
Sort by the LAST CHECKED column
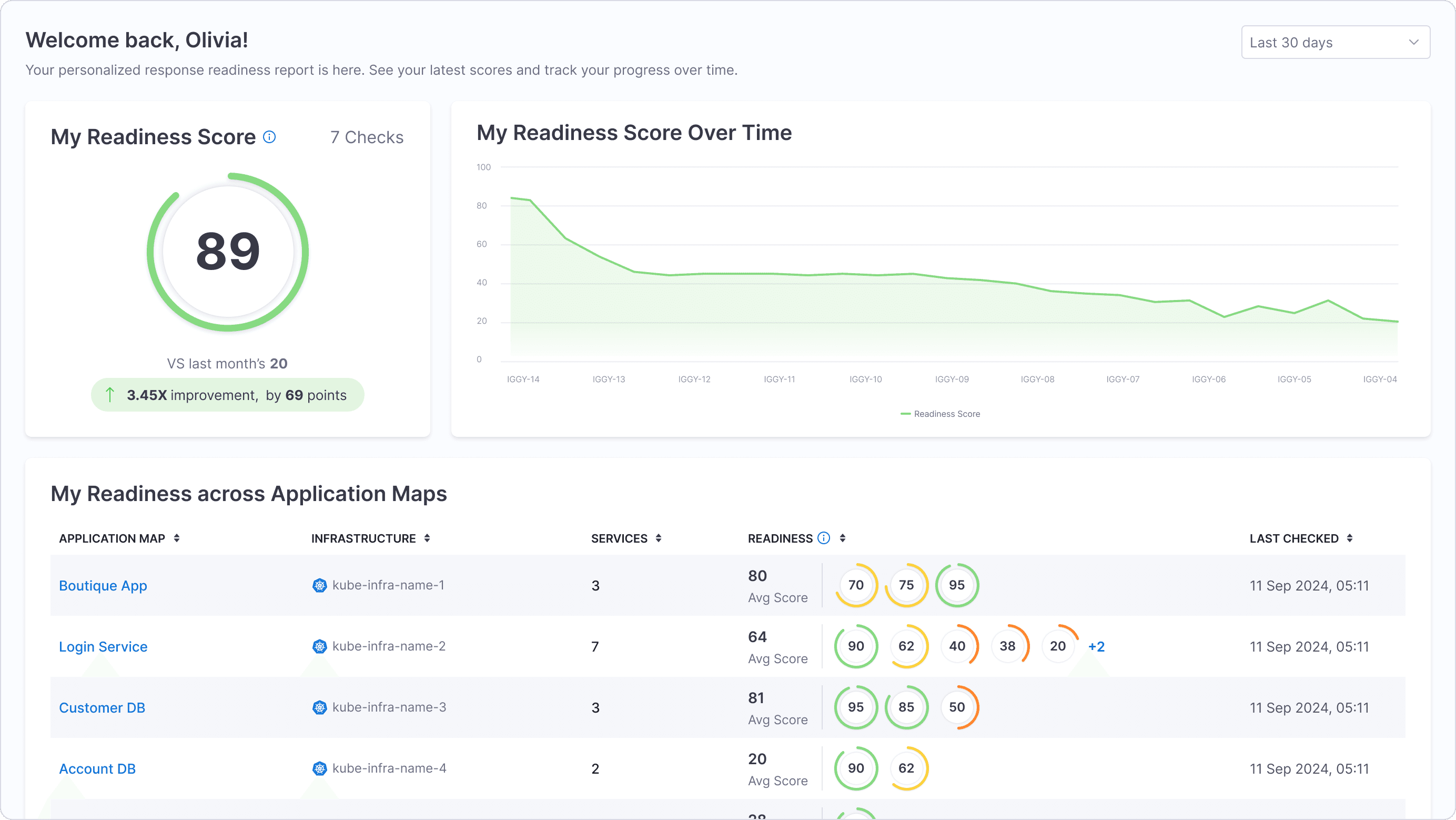tap(1350, 538)
